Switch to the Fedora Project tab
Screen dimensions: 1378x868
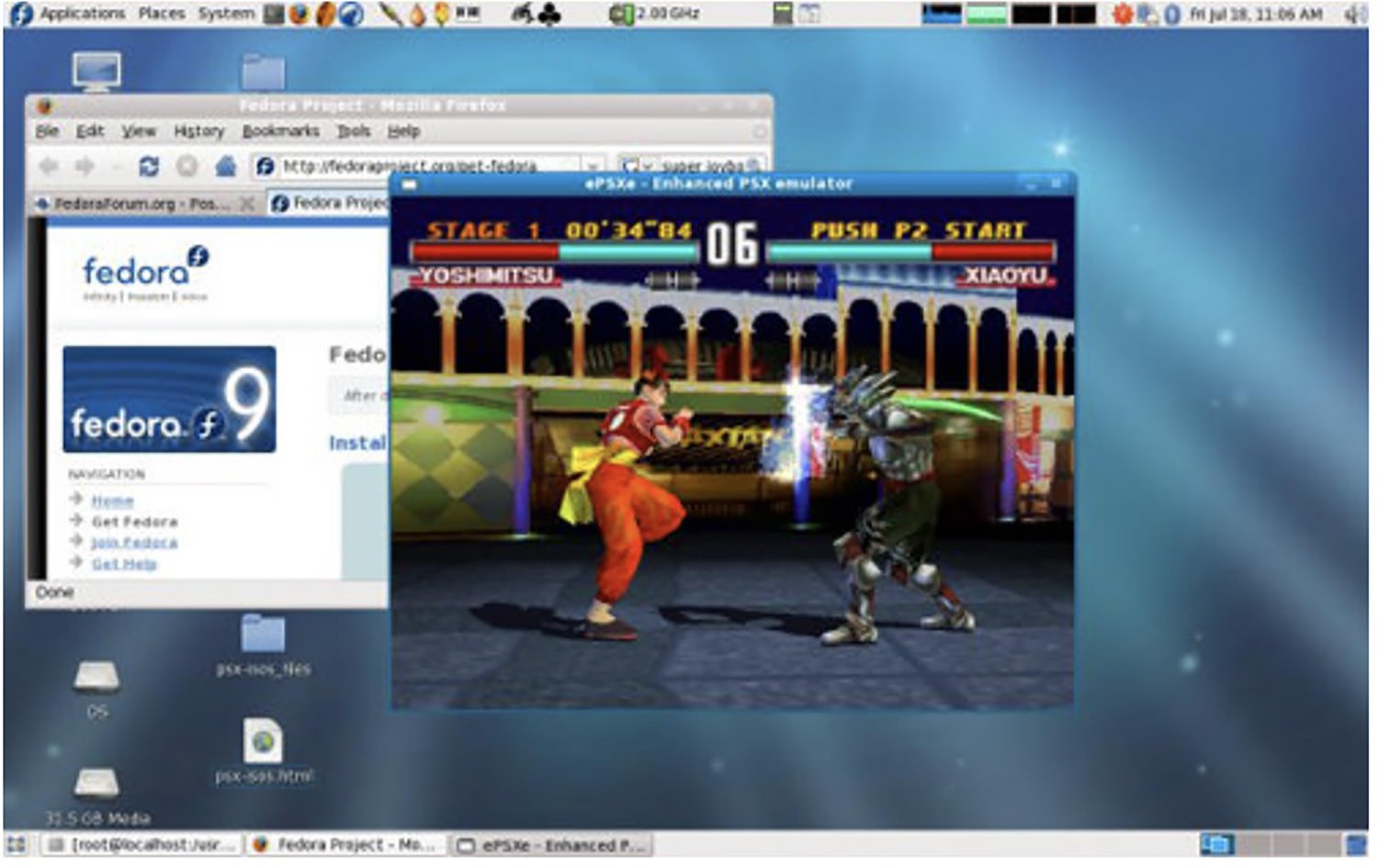[x=329, y=203]
